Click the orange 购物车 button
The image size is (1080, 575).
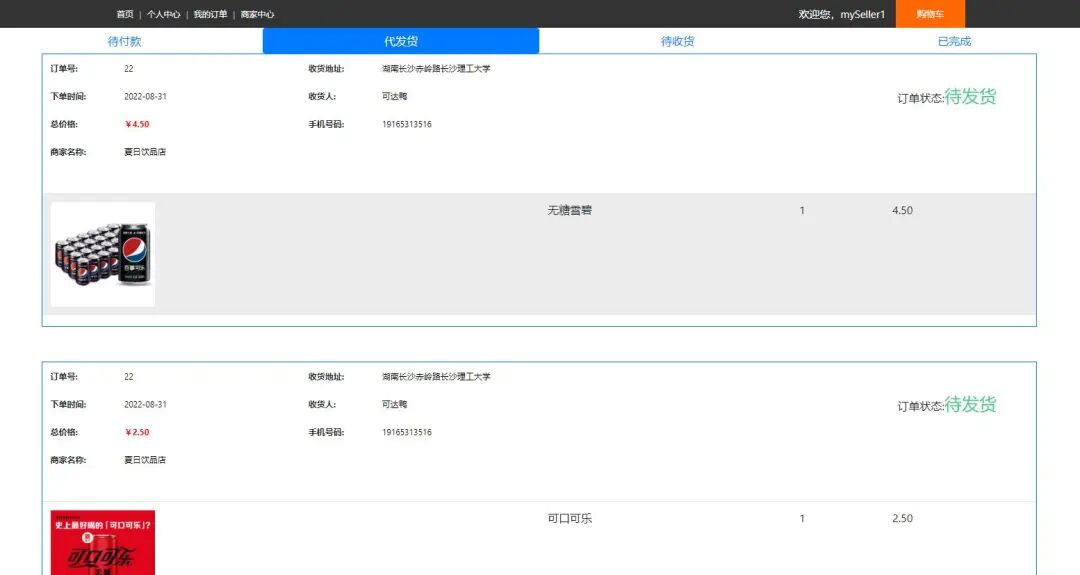930,14
